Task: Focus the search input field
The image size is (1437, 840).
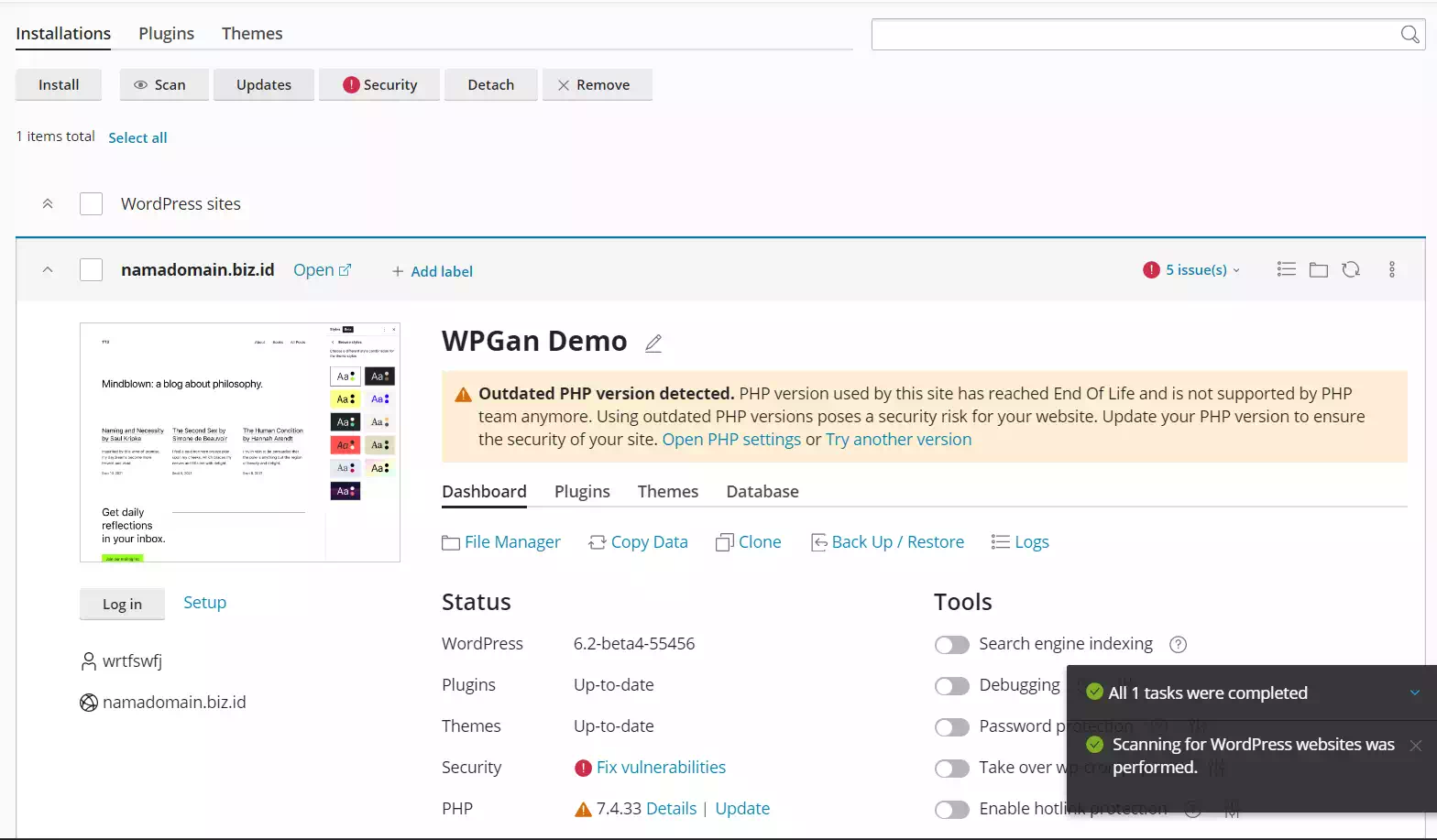Action: pyautogui.click(x=1135, y=35)
